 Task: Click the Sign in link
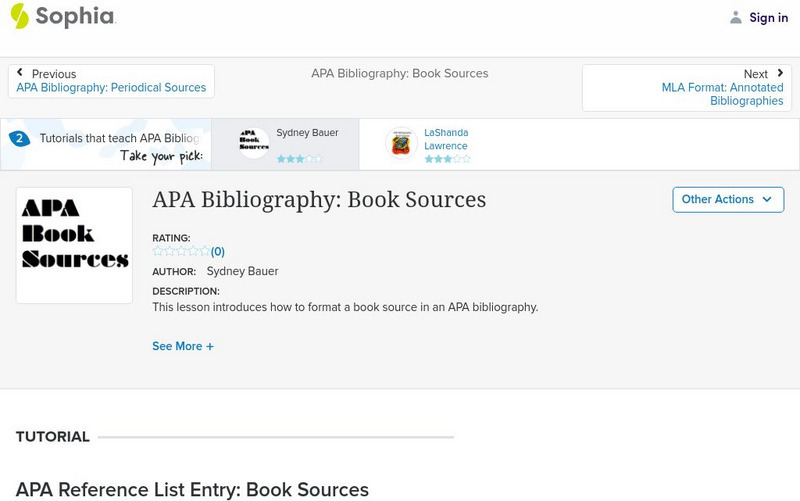tap(768, 17)
